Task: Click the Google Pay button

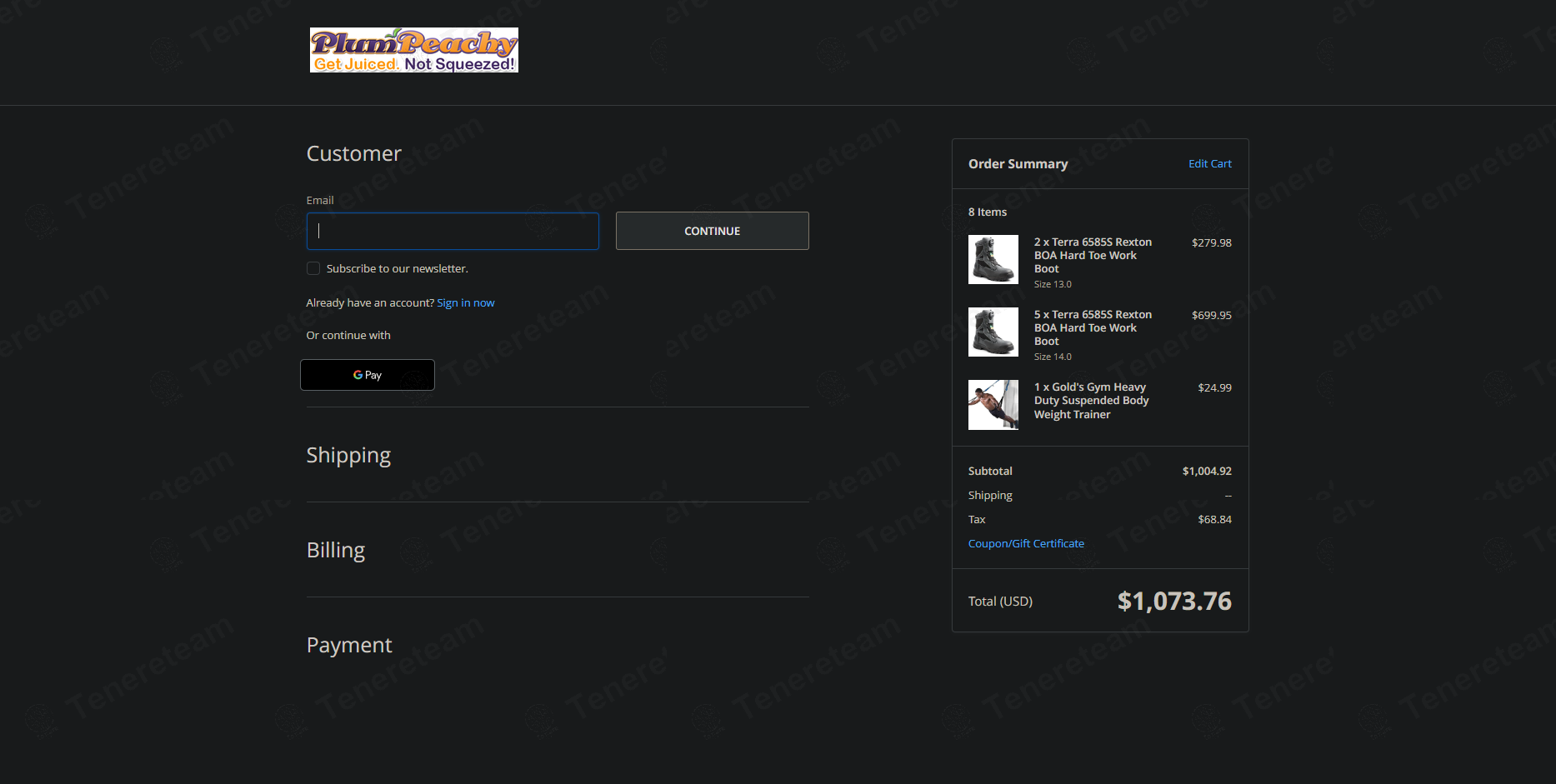Action: [368, 375]
